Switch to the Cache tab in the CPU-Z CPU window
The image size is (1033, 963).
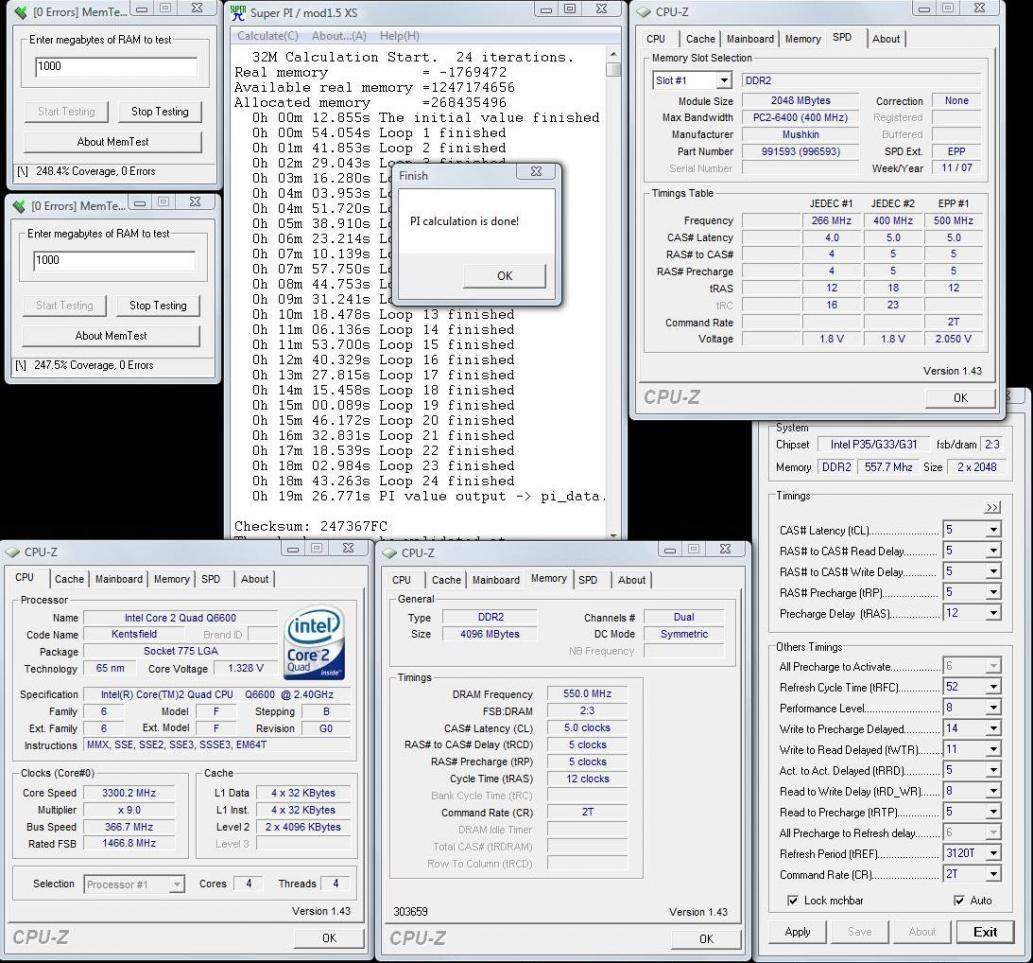coord(69,579)
